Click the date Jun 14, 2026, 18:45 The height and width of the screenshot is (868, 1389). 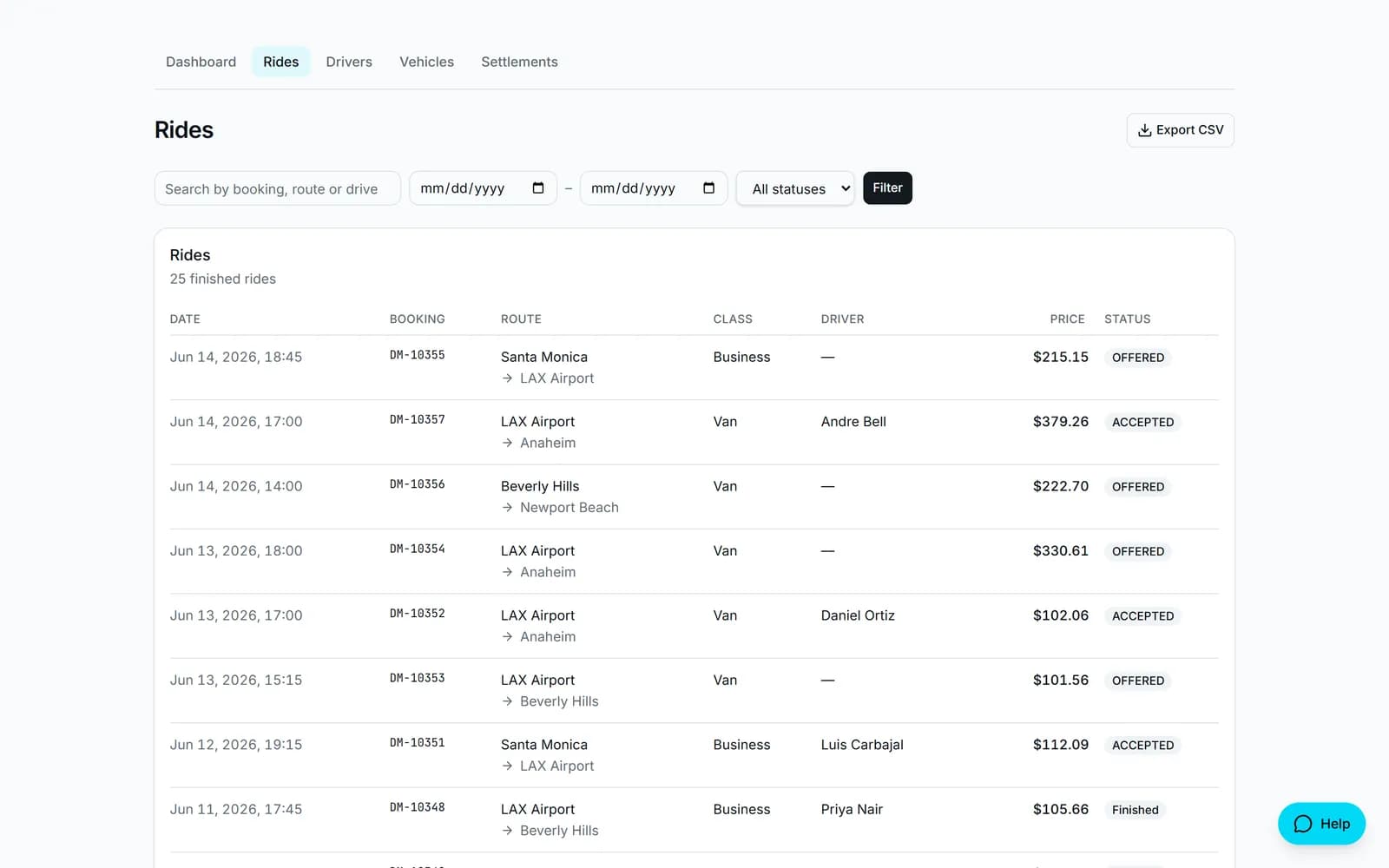(x=236, y=357)
